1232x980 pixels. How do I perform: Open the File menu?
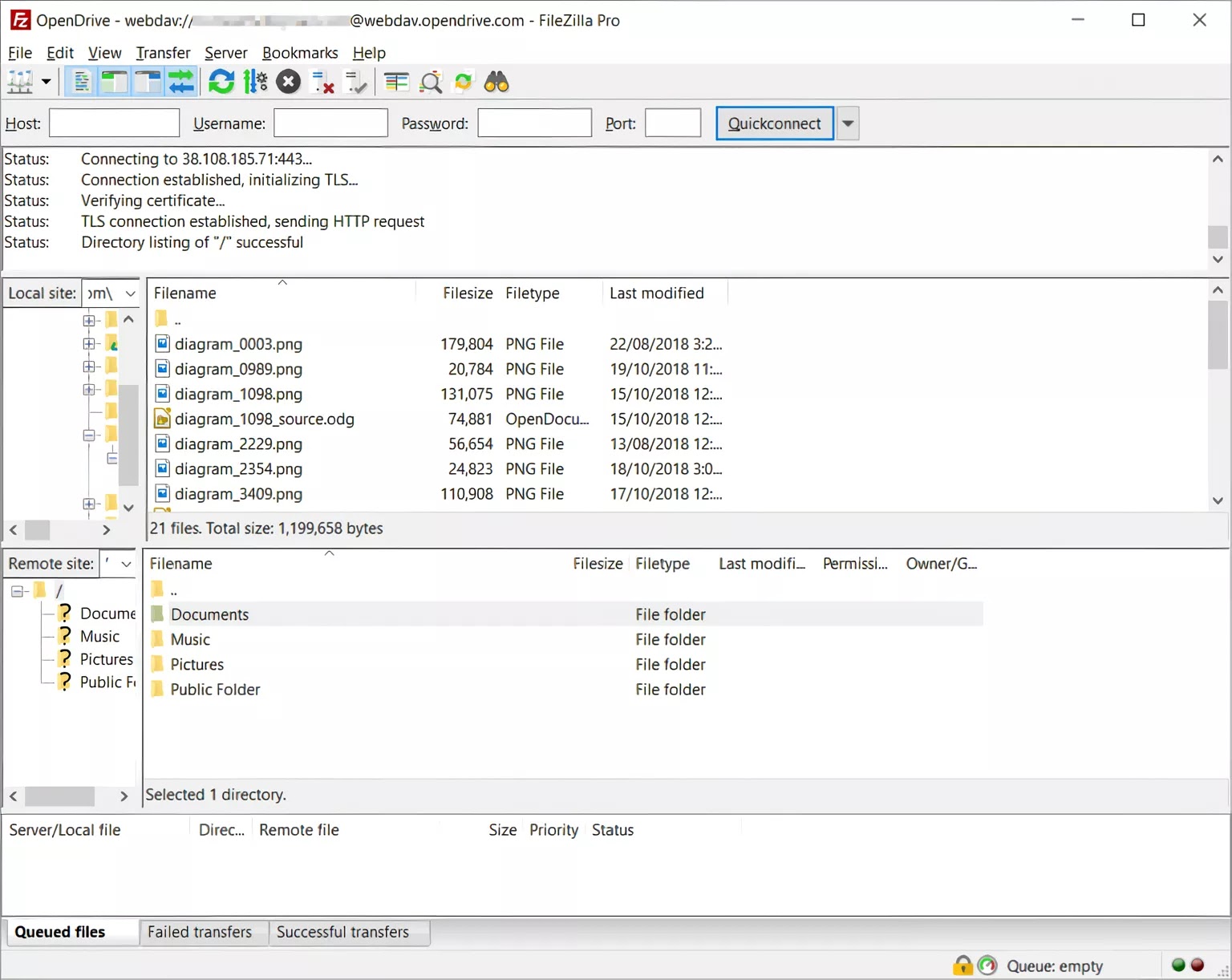pos(20,53)
